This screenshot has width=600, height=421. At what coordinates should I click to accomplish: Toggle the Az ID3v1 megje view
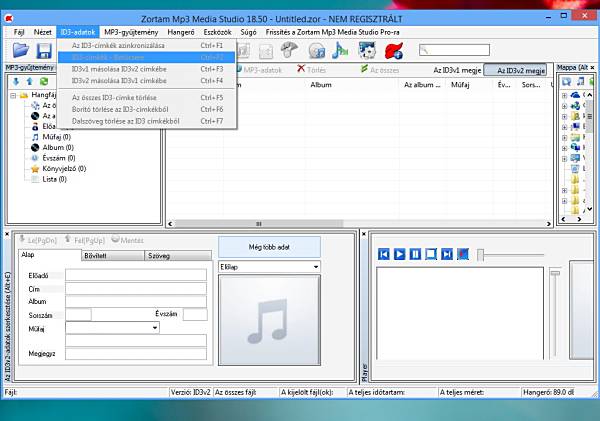click(457, 70)
